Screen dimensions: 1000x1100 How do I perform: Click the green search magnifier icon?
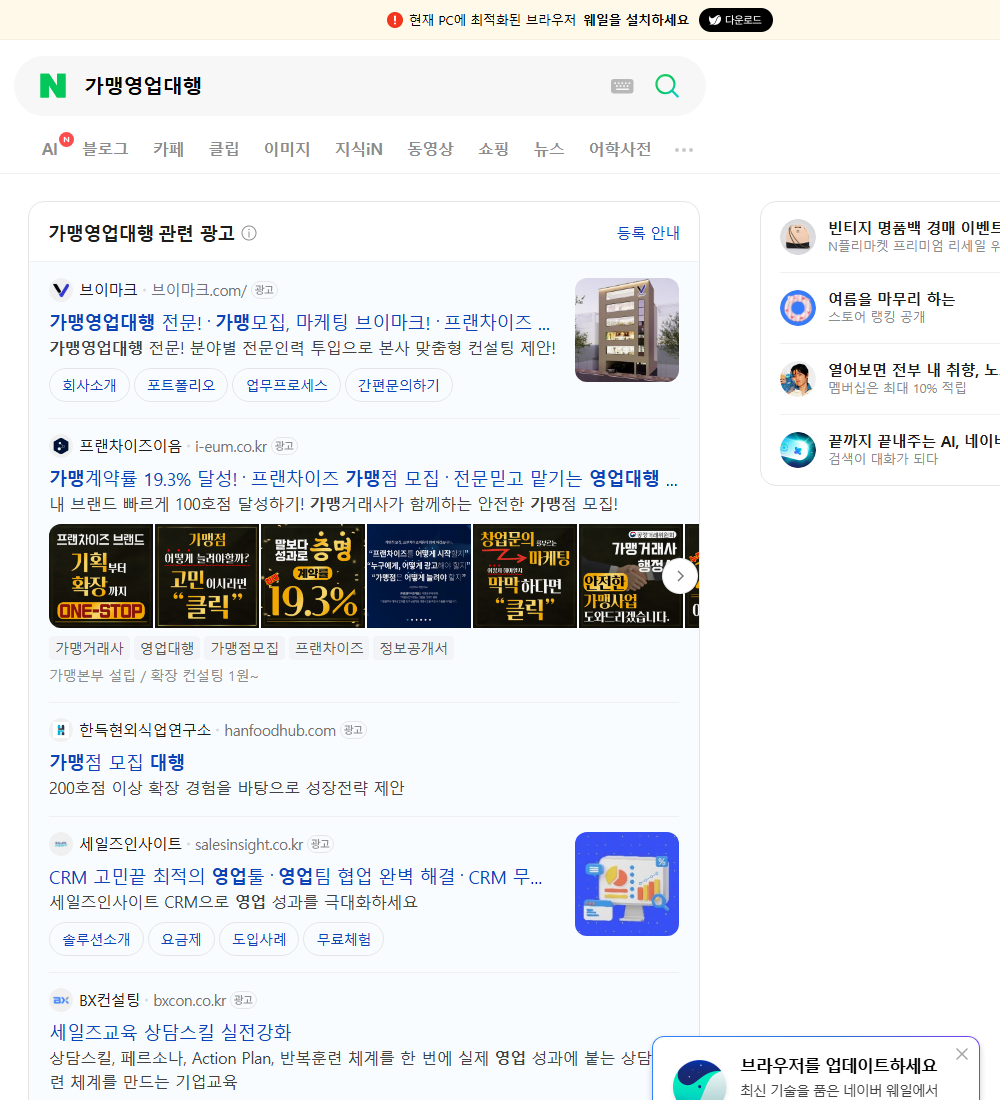pos(667,86)
